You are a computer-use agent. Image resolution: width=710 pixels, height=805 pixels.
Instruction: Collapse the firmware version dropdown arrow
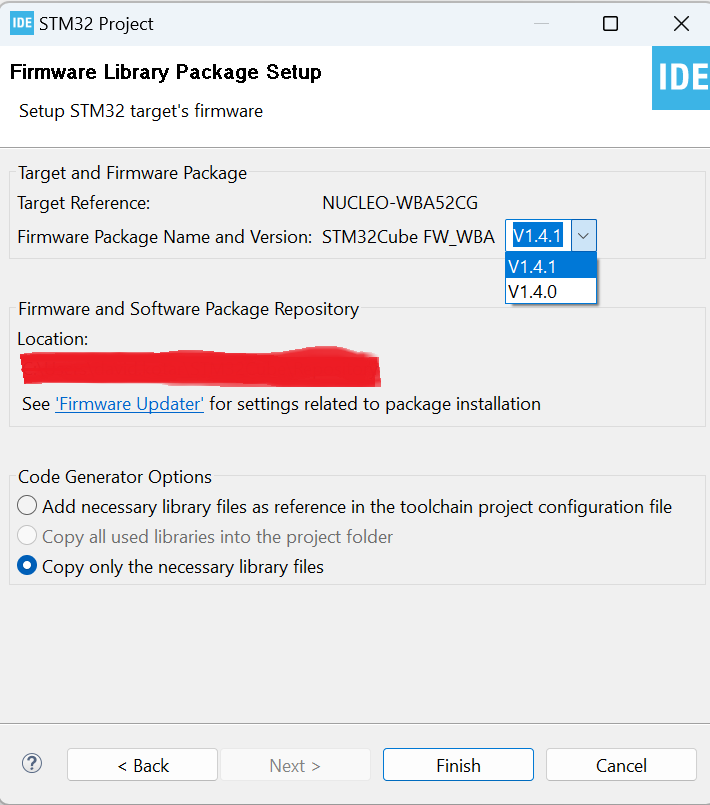585,236
